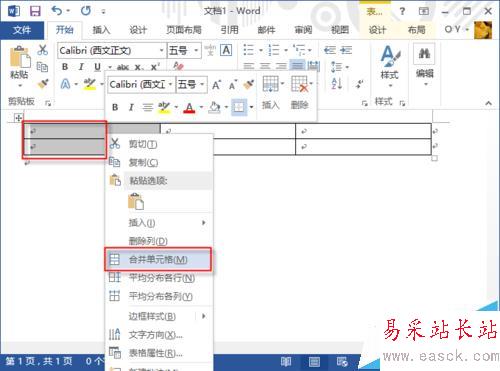The height and width of the screenshot is (371, 500).
Task: Click the borders icon in mini toolbar
Action: [239, 107]
